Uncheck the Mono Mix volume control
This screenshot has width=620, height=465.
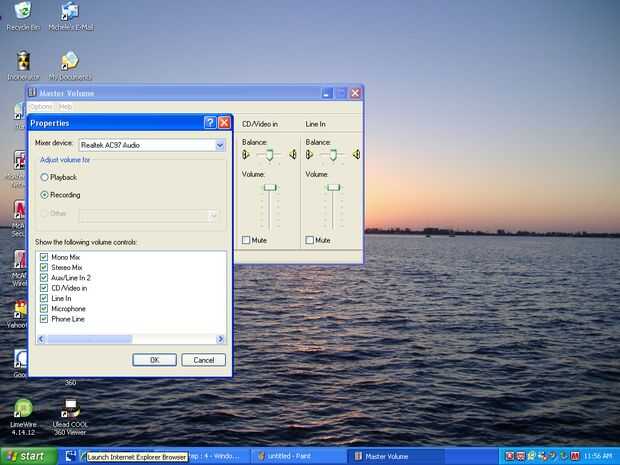[44, 257]
